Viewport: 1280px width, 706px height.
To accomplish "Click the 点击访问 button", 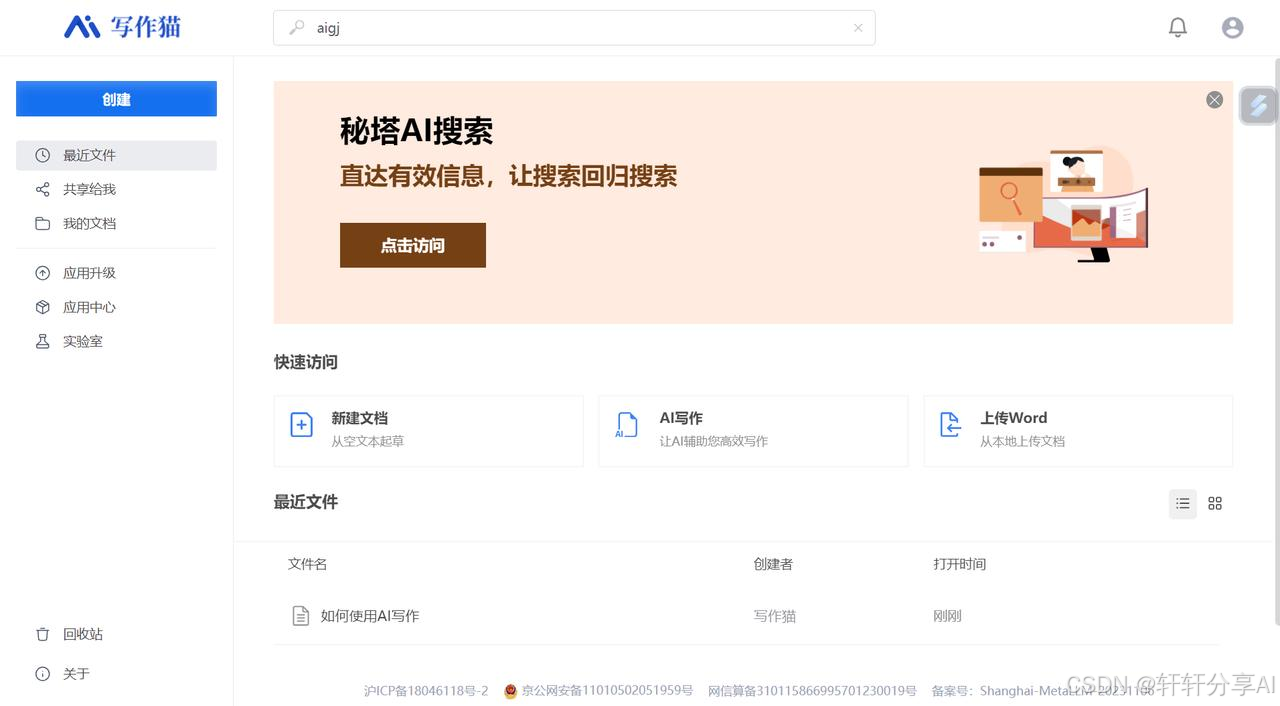I will pyautogui.click(x=413, y=245).
